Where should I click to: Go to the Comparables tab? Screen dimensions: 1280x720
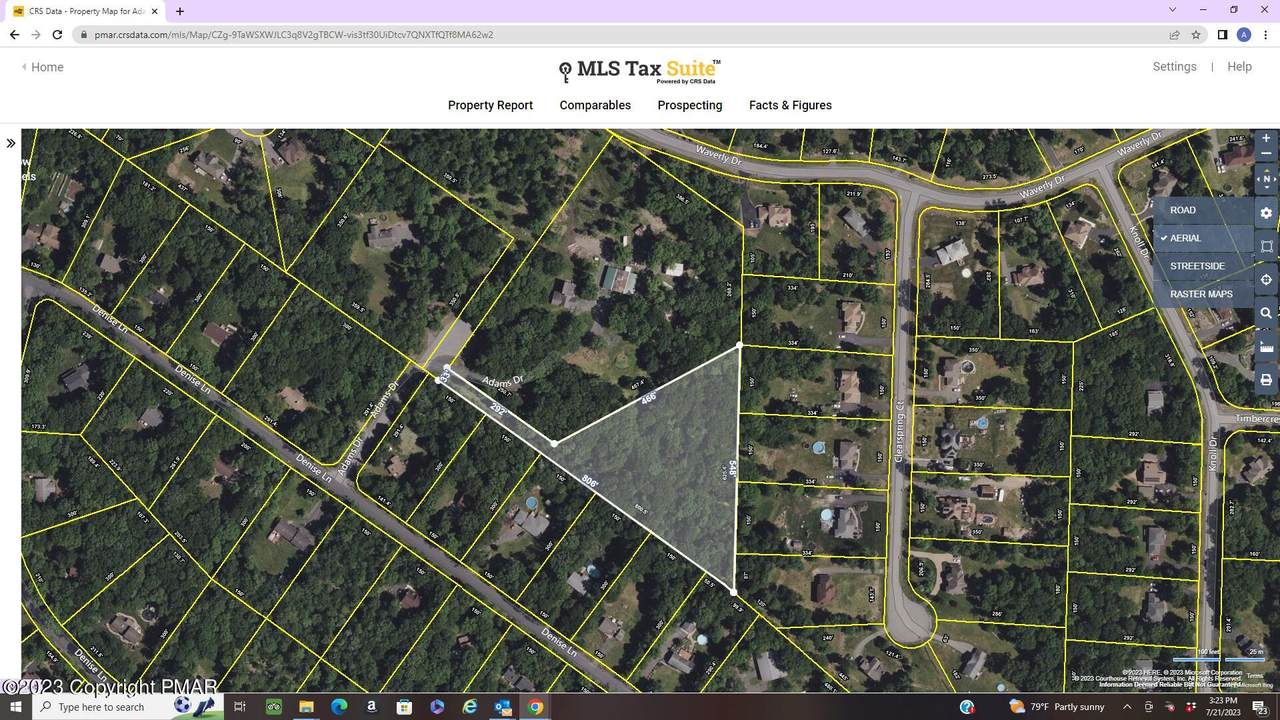tap(595, 105)
